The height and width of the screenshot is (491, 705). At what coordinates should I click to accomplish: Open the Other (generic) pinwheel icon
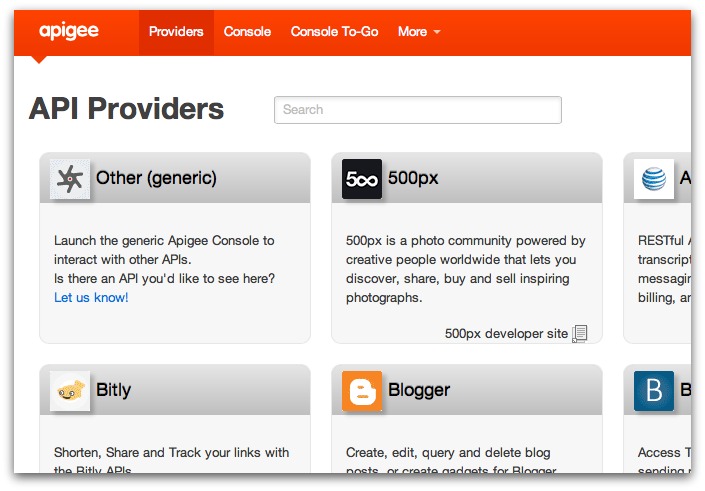tap(70, 179)
